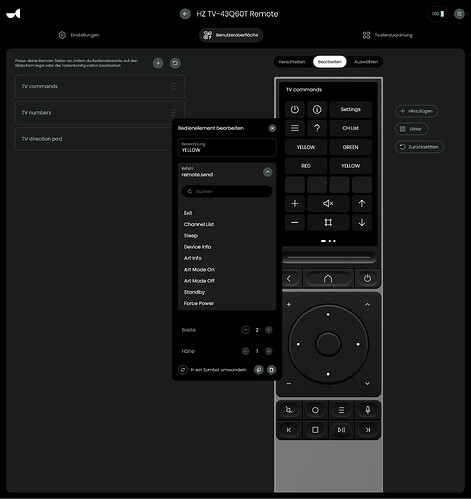Go back using the arrow beside the remote title
Viewport: 471px width, 499px height.
(x=185, y=14)
